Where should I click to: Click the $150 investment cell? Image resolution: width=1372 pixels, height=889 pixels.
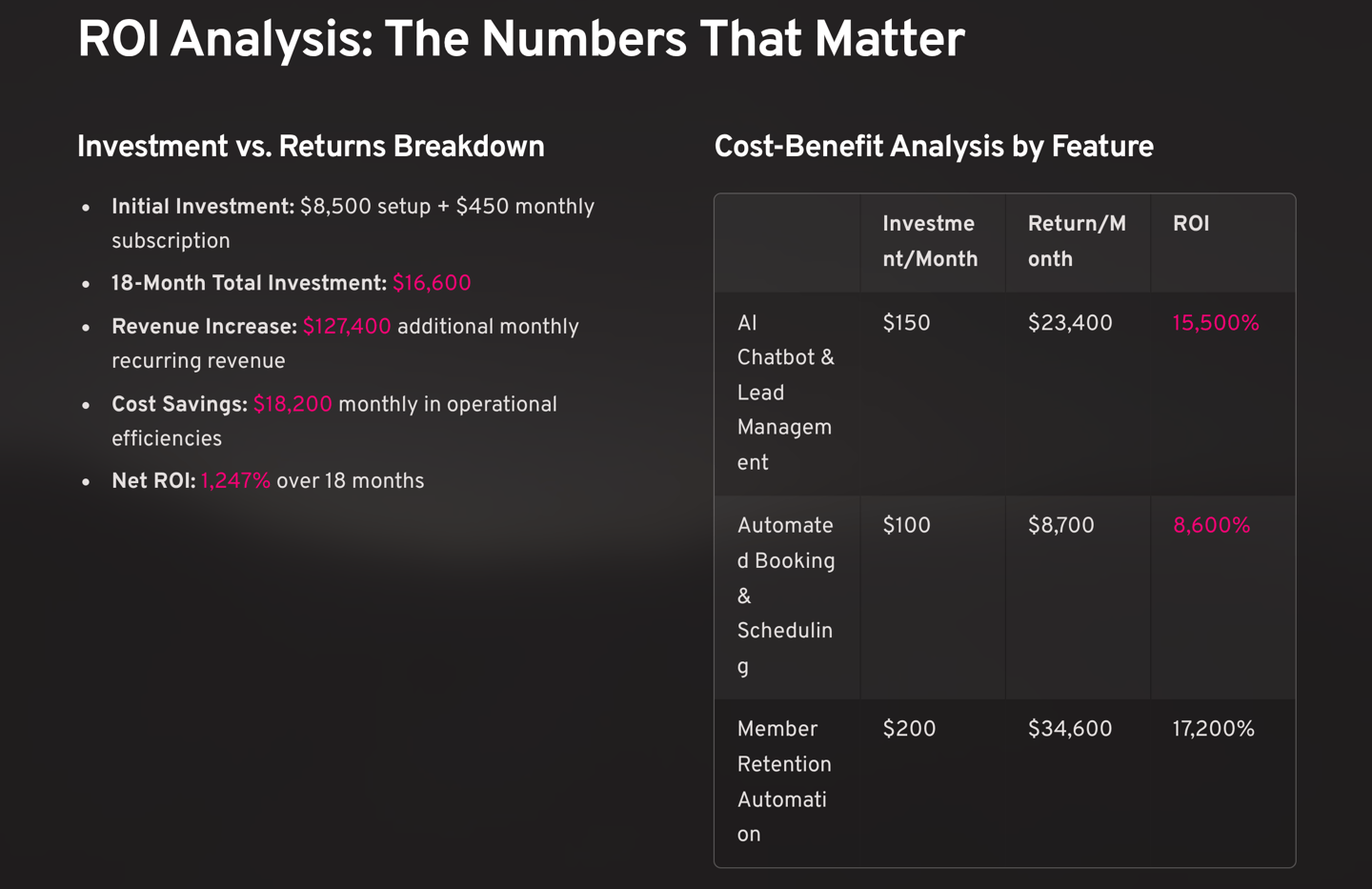tap(906, 323)
